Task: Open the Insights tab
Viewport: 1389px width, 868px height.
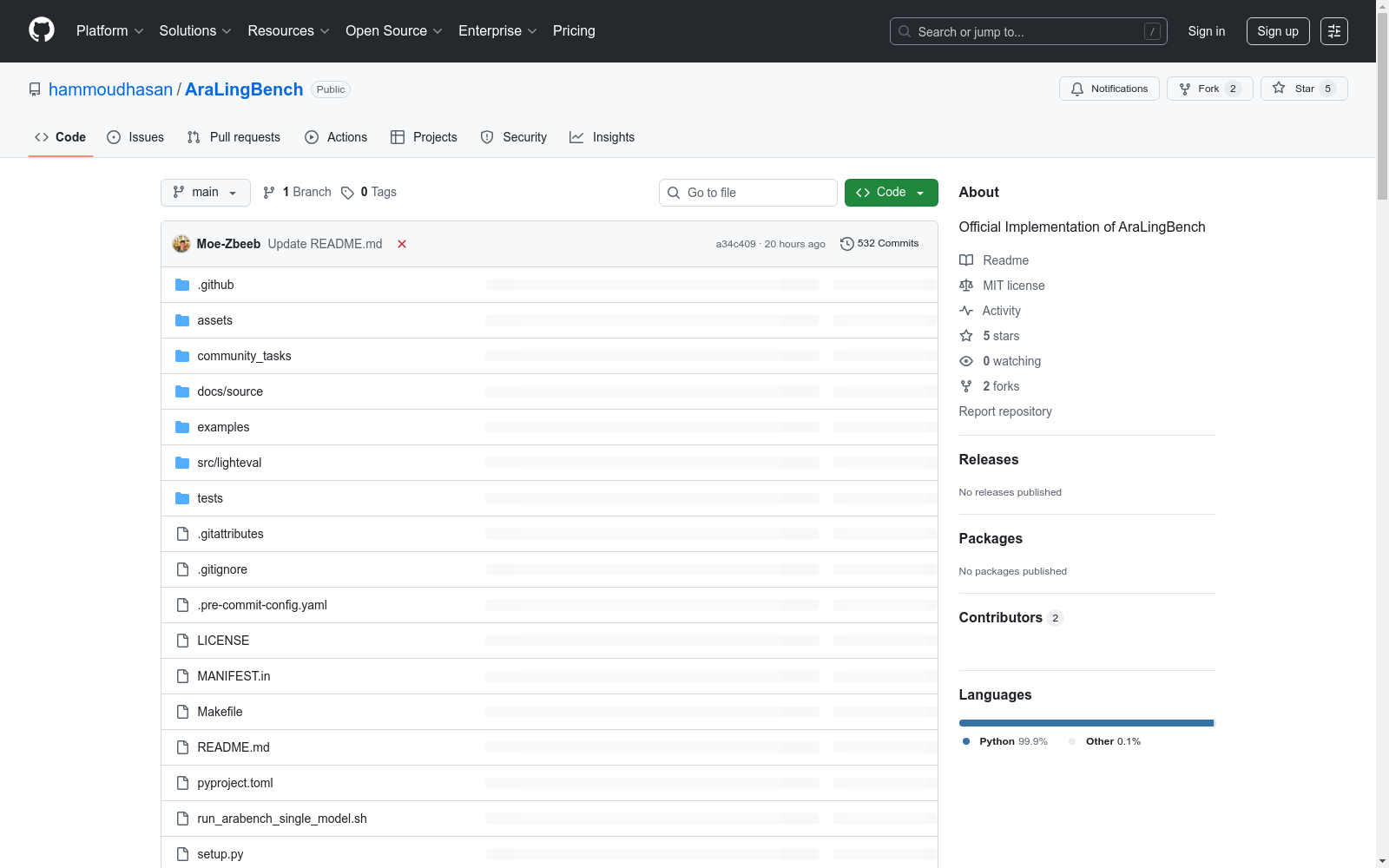Action: tap(602, 137)
